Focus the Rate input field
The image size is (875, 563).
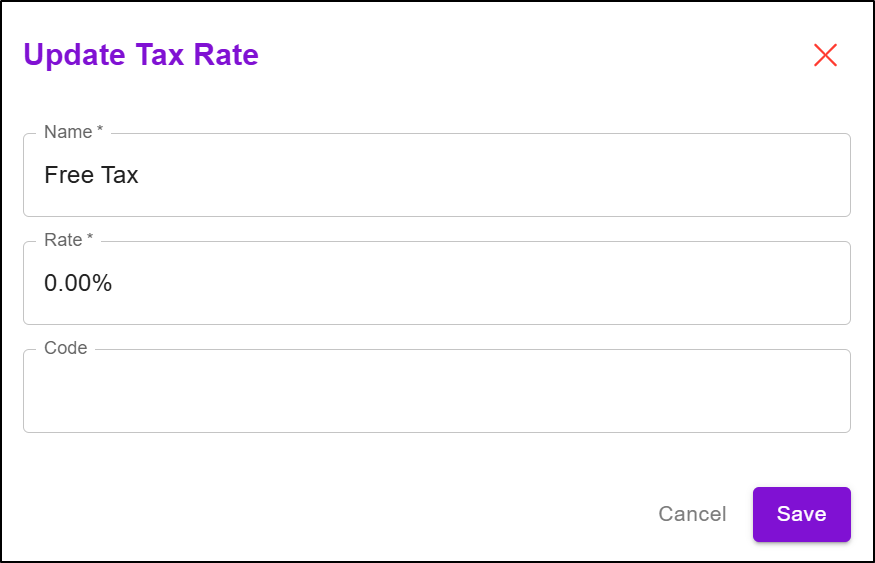point(436,283)
